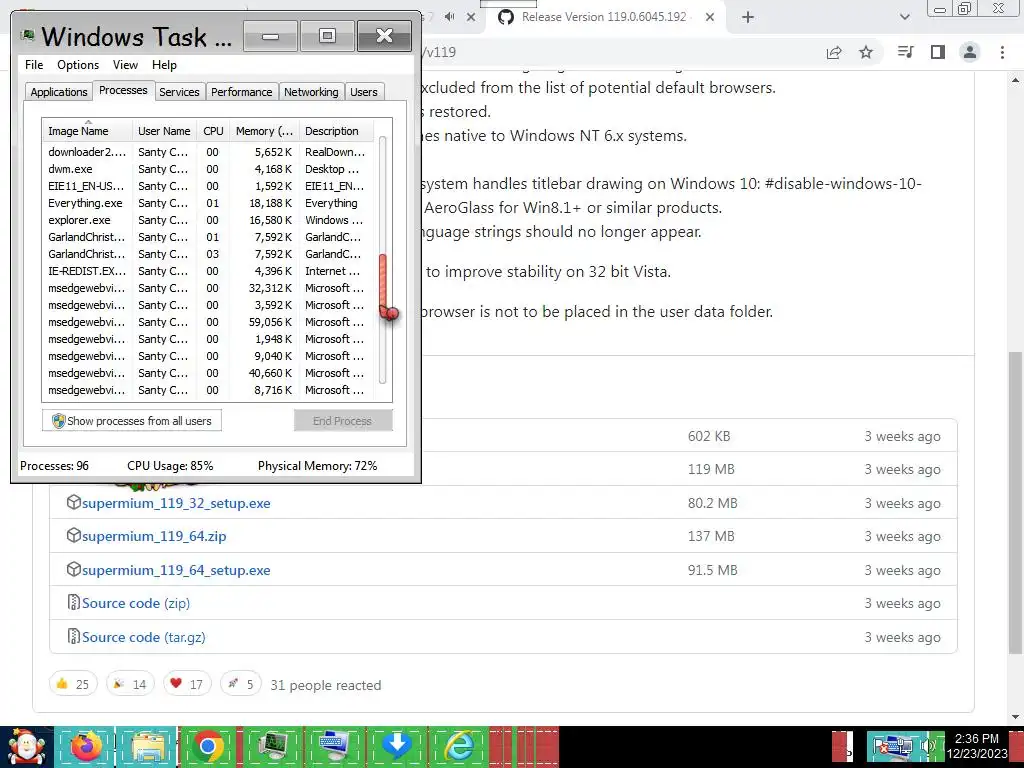Screen dimensions: 1024x768
Task: Download Source code (tar.gz)
Action: 144,637
